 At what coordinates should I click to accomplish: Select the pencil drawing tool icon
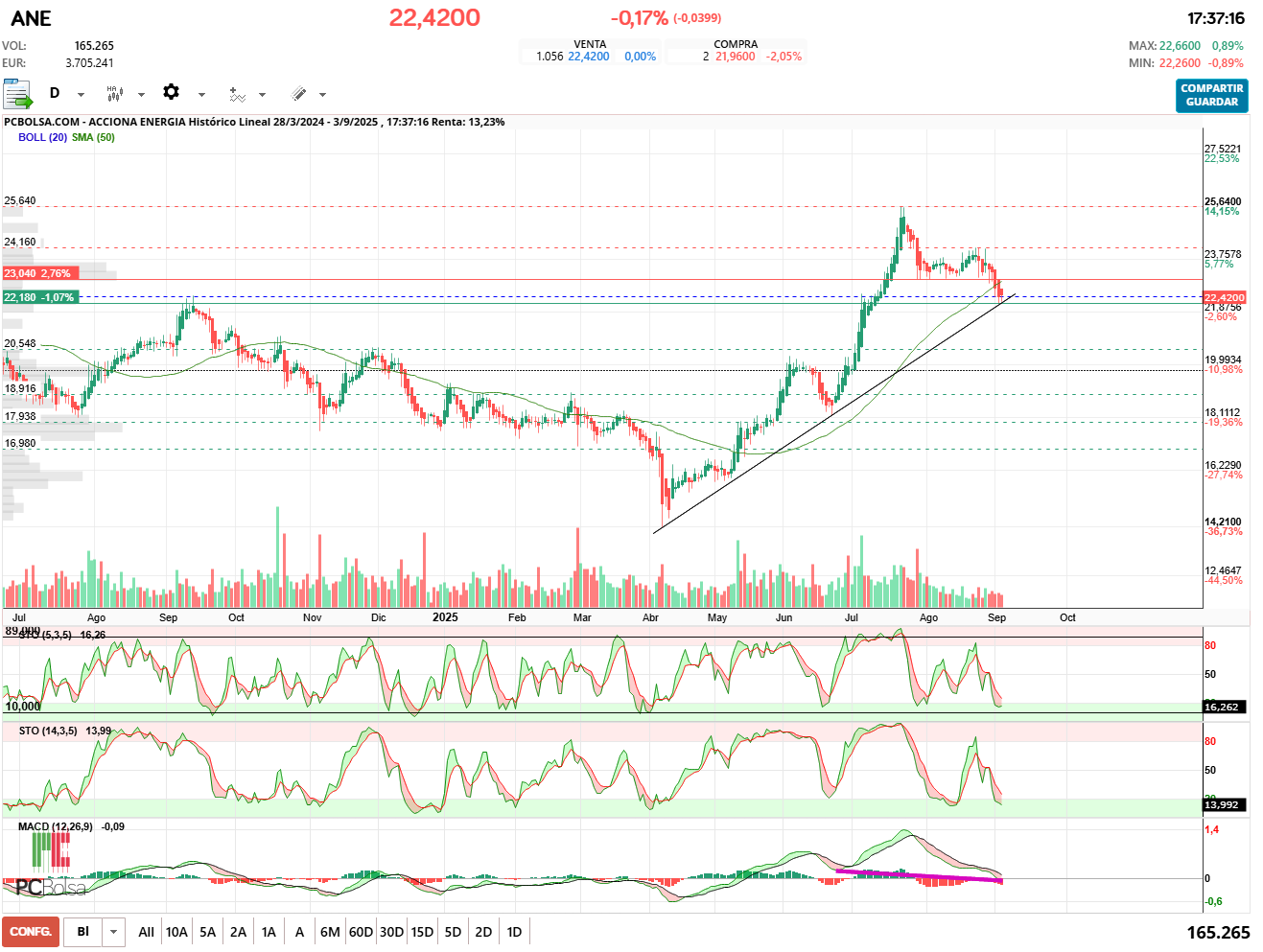pyautogui.click(x=299, y=94)
